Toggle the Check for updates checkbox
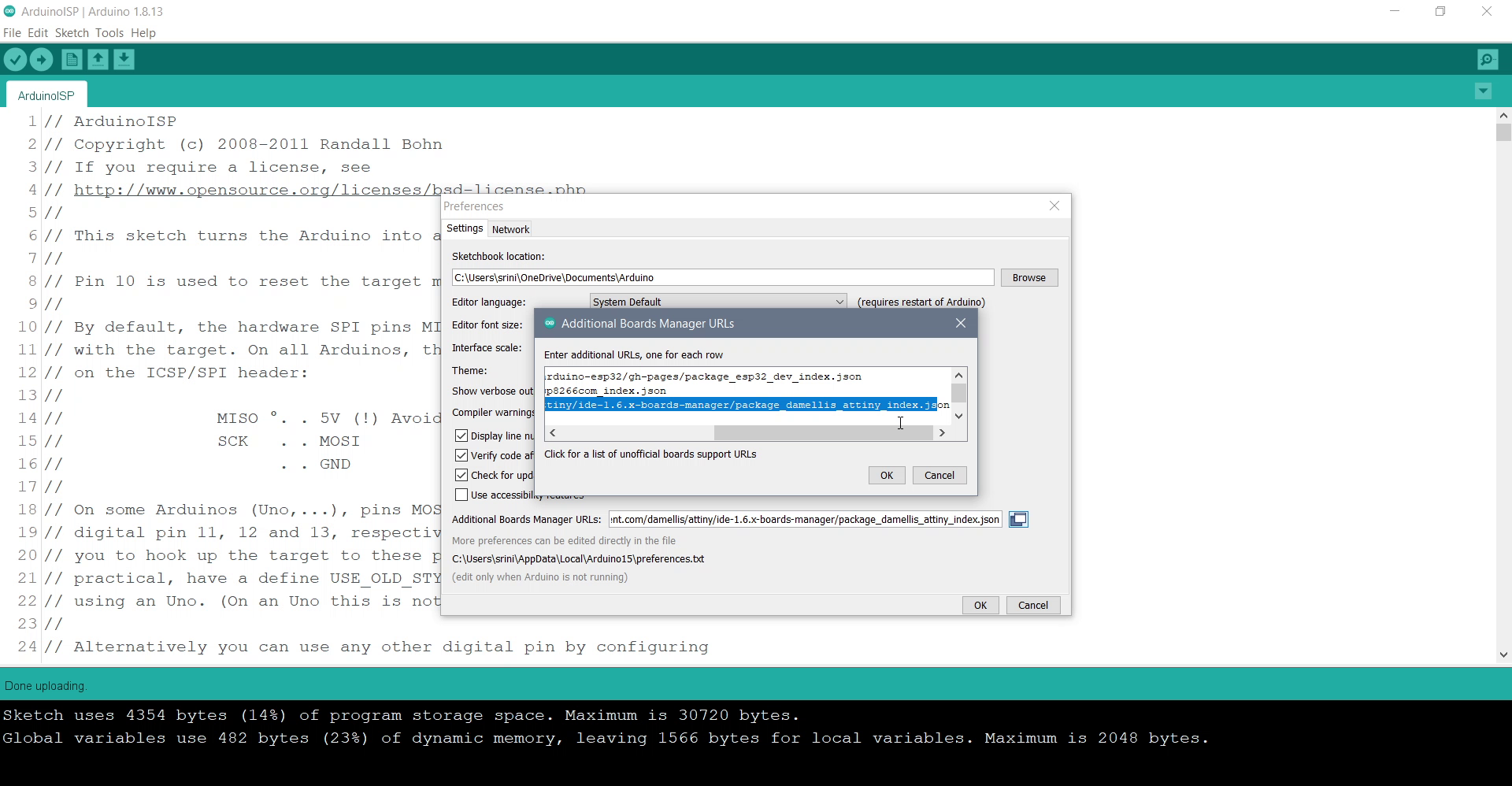The height and width of the screenshot is (786, 1512). click(x=461, y=476)
